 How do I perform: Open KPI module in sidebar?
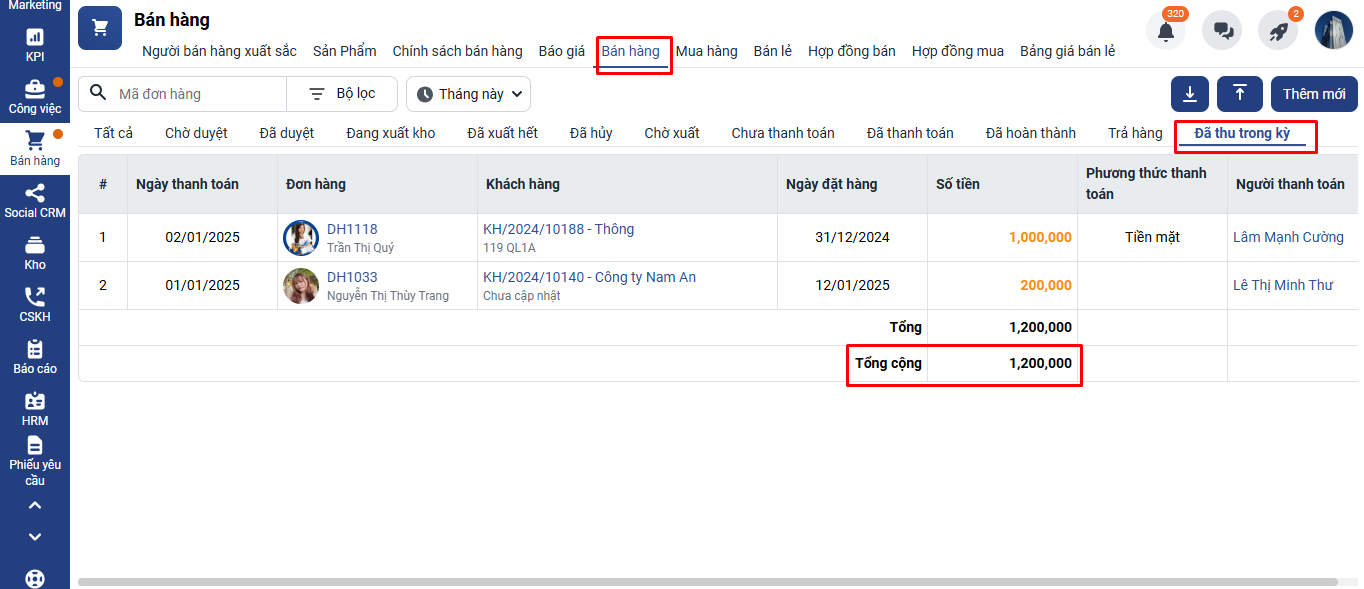pyautogui.click(x=35, y=45)
